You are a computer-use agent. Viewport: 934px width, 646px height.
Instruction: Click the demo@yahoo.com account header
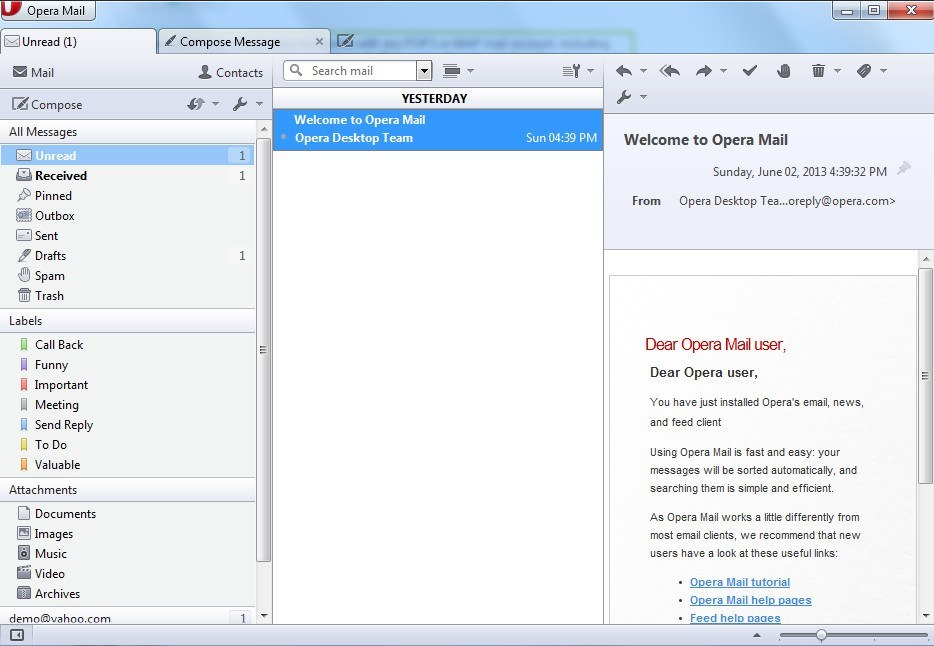pyautogui.click(x=127, y=617)
